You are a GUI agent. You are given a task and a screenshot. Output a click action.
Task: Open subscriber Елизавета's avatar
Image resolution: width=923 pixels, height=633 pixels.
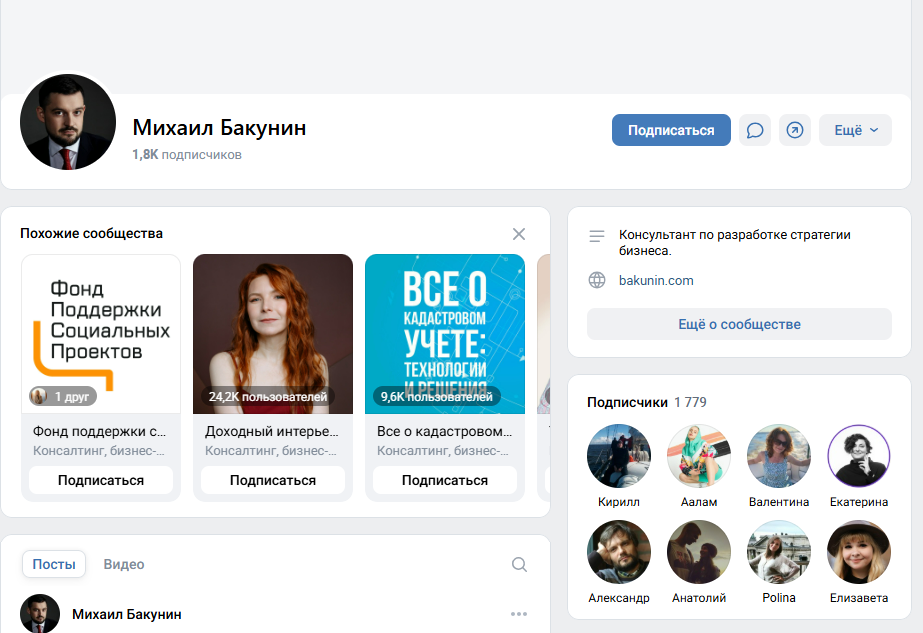859,552
